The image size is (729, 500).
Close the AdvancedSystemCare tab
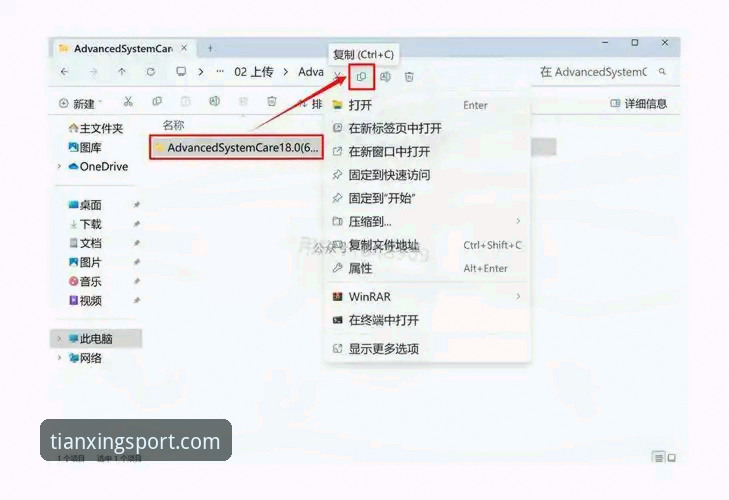(184, 48)
